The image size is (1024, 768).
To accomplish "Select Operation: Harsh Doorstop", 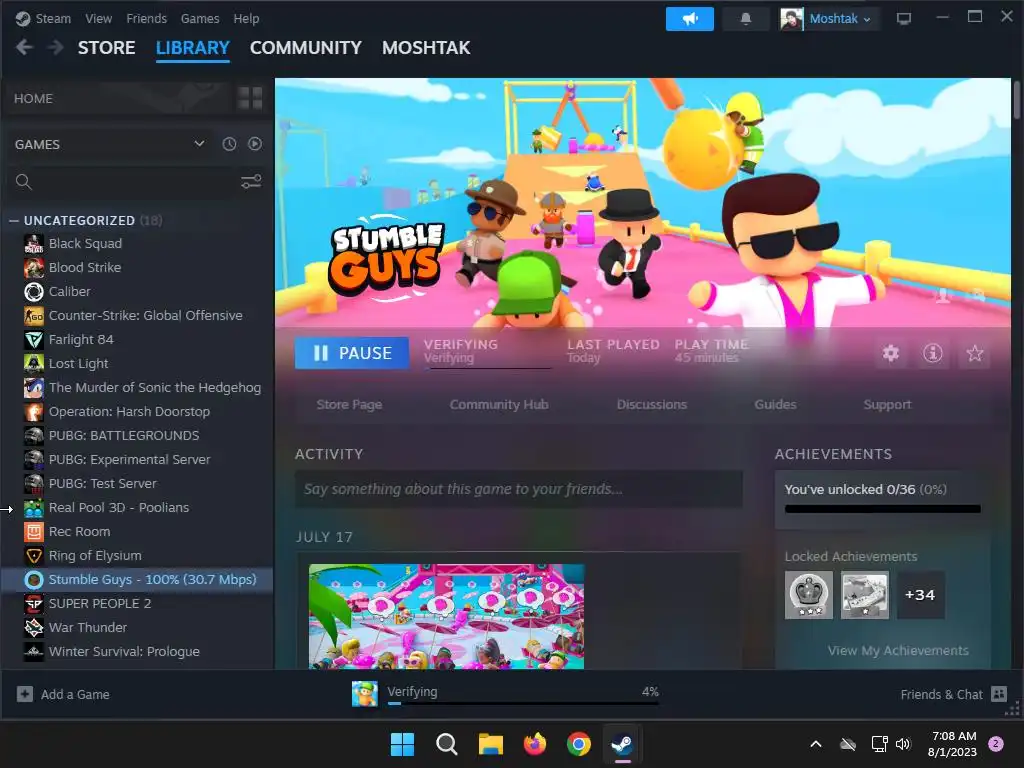I will 129,412.
